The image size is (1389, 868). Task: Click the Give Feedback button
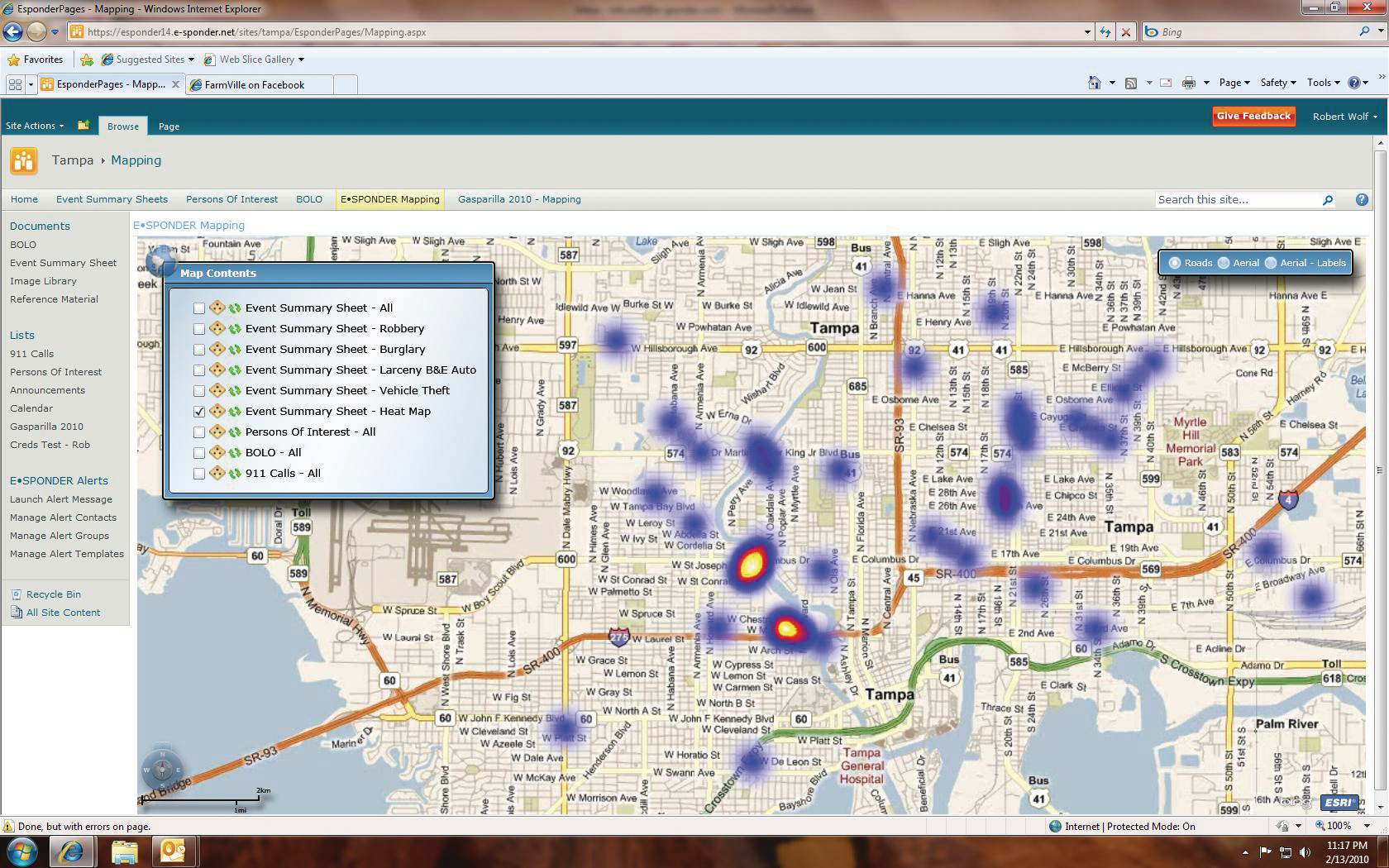point(1253,117)
